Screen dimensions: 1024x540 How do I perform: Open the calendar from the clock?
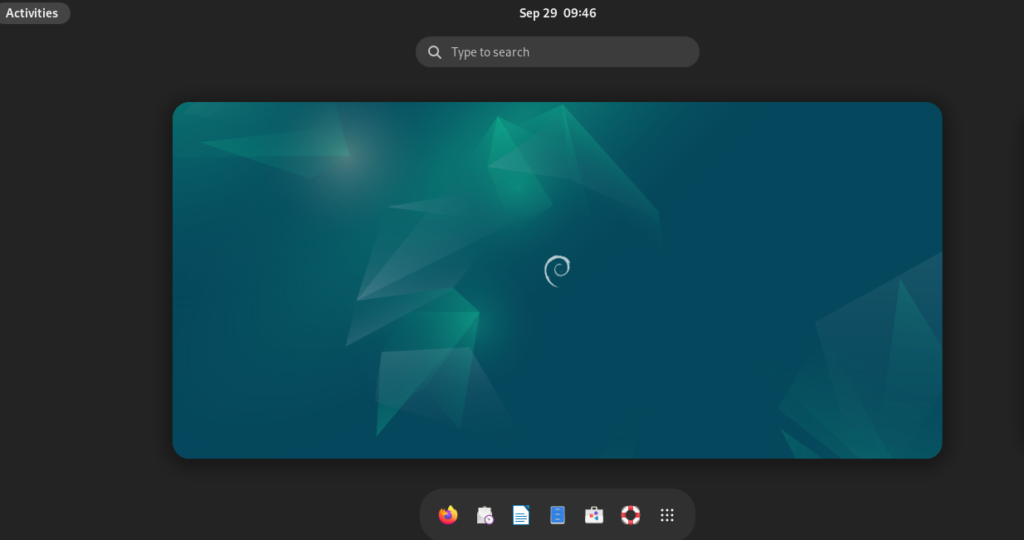(557, 13)
